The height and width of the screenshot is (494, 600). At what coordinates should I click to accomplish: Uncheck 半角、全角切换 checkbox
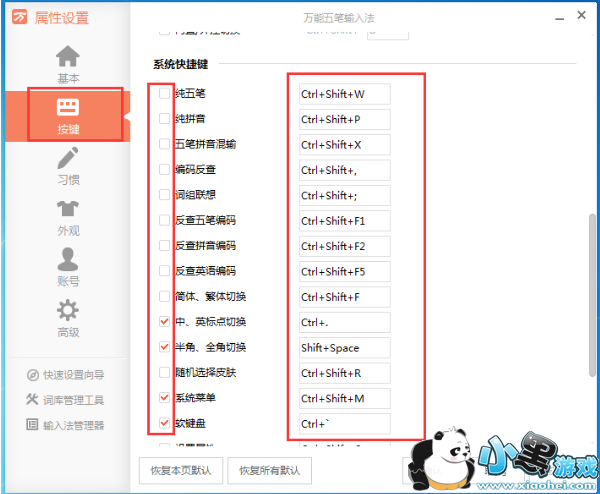pos(164,347)
